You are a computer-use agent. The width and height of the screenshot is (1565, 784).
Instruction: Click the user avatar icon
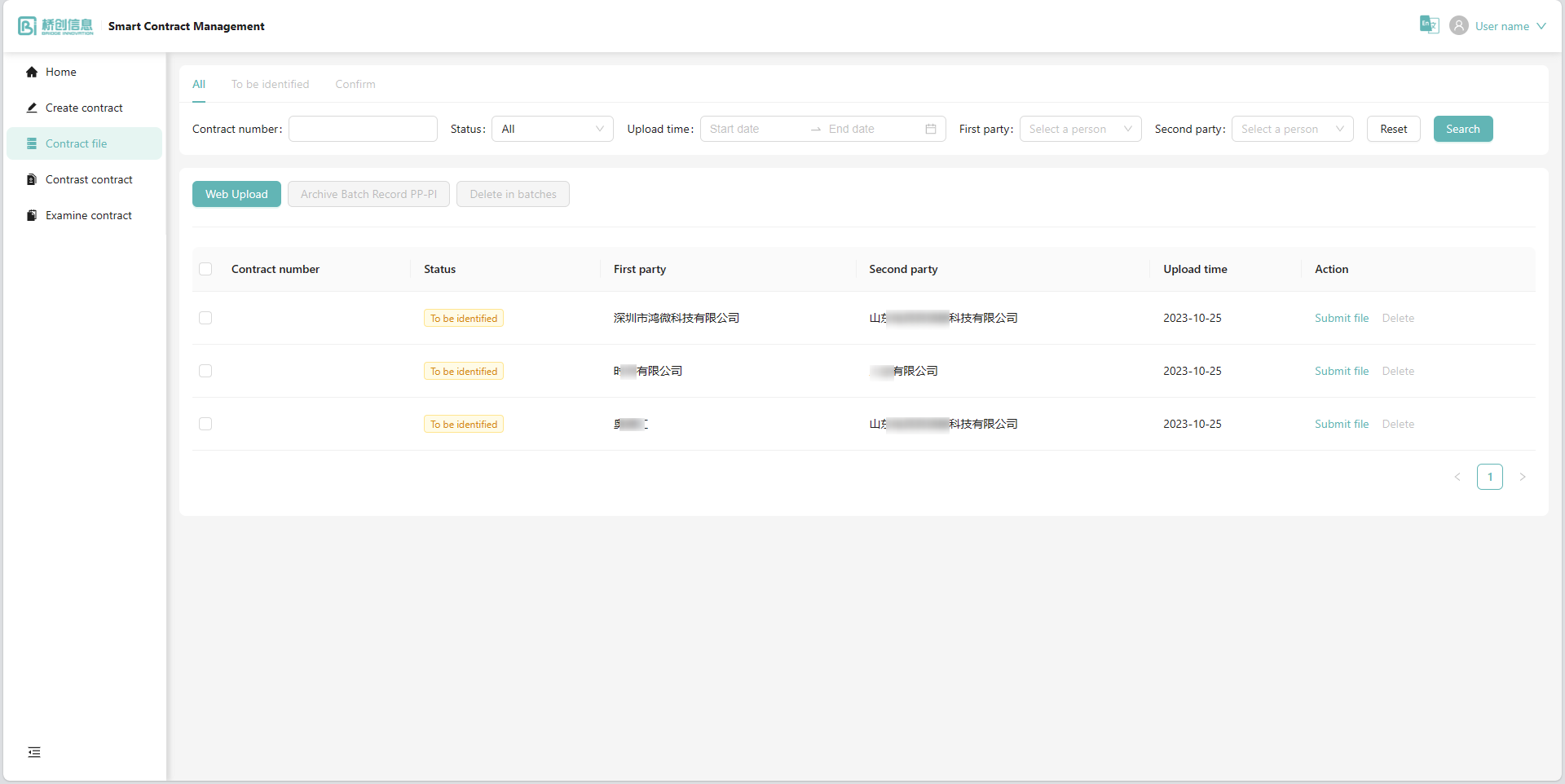(1459, 26)
